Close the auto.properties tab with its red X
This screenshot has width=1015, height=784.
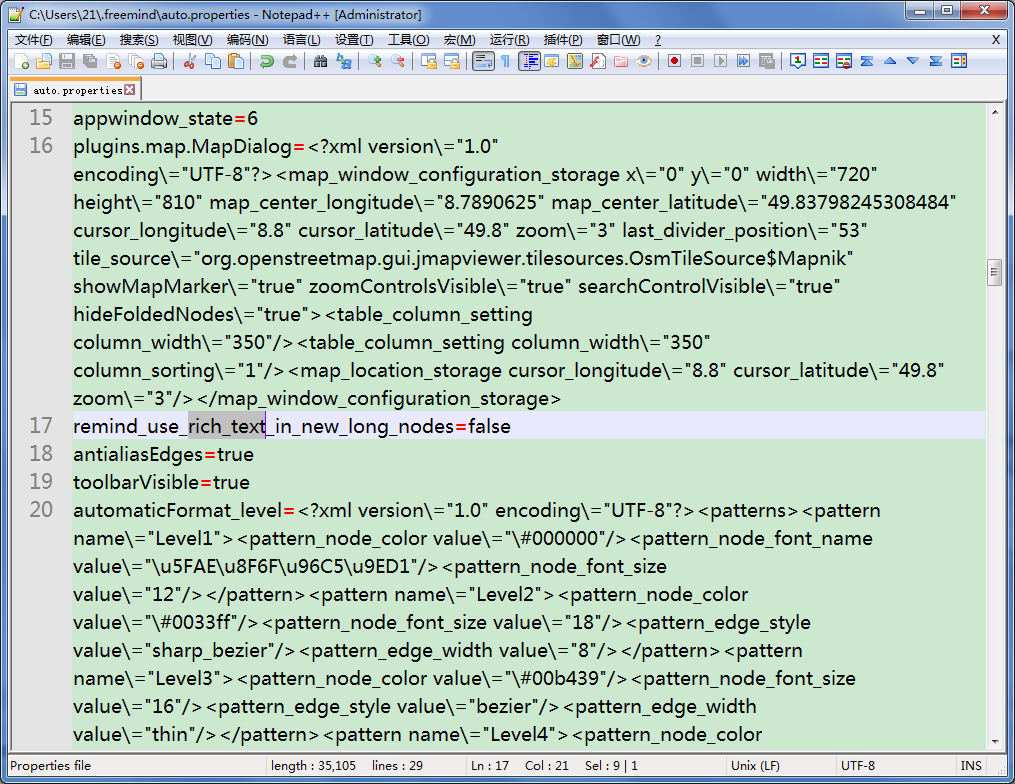129,90
